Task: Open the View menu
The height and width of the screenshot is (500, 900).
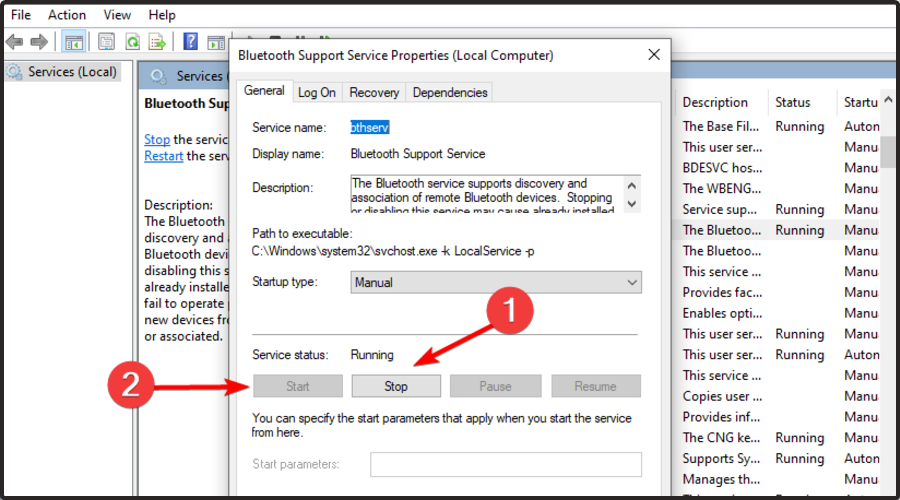Action: pyautogui.click(x=117, y=15)
